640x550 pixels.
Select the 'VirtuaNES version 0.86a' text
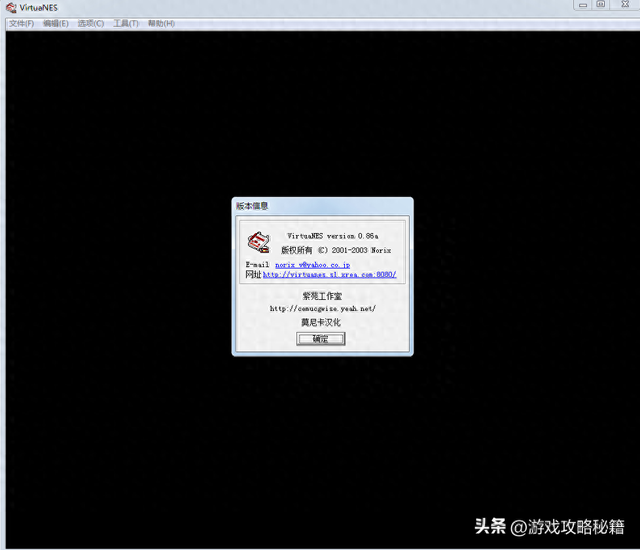tap(333, 236)
